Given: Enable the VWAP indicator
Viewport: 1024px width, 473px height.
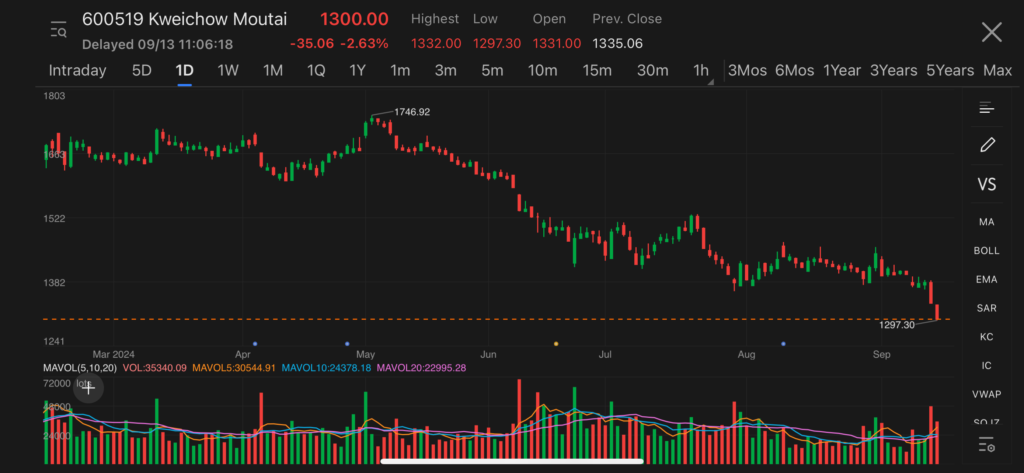Looking at the screenshot, I should click(x=986, y=395).
